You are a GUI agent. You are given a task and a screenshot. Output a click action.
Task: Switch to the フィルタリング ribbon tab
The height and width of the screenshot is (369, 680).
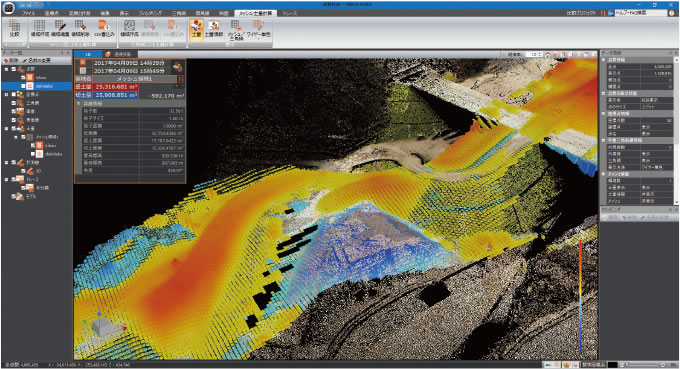[150, 13]
